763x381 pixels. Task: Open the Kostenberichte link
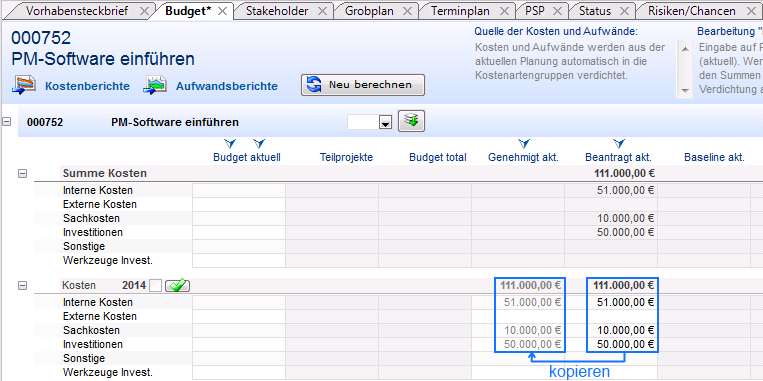point(88,87)
